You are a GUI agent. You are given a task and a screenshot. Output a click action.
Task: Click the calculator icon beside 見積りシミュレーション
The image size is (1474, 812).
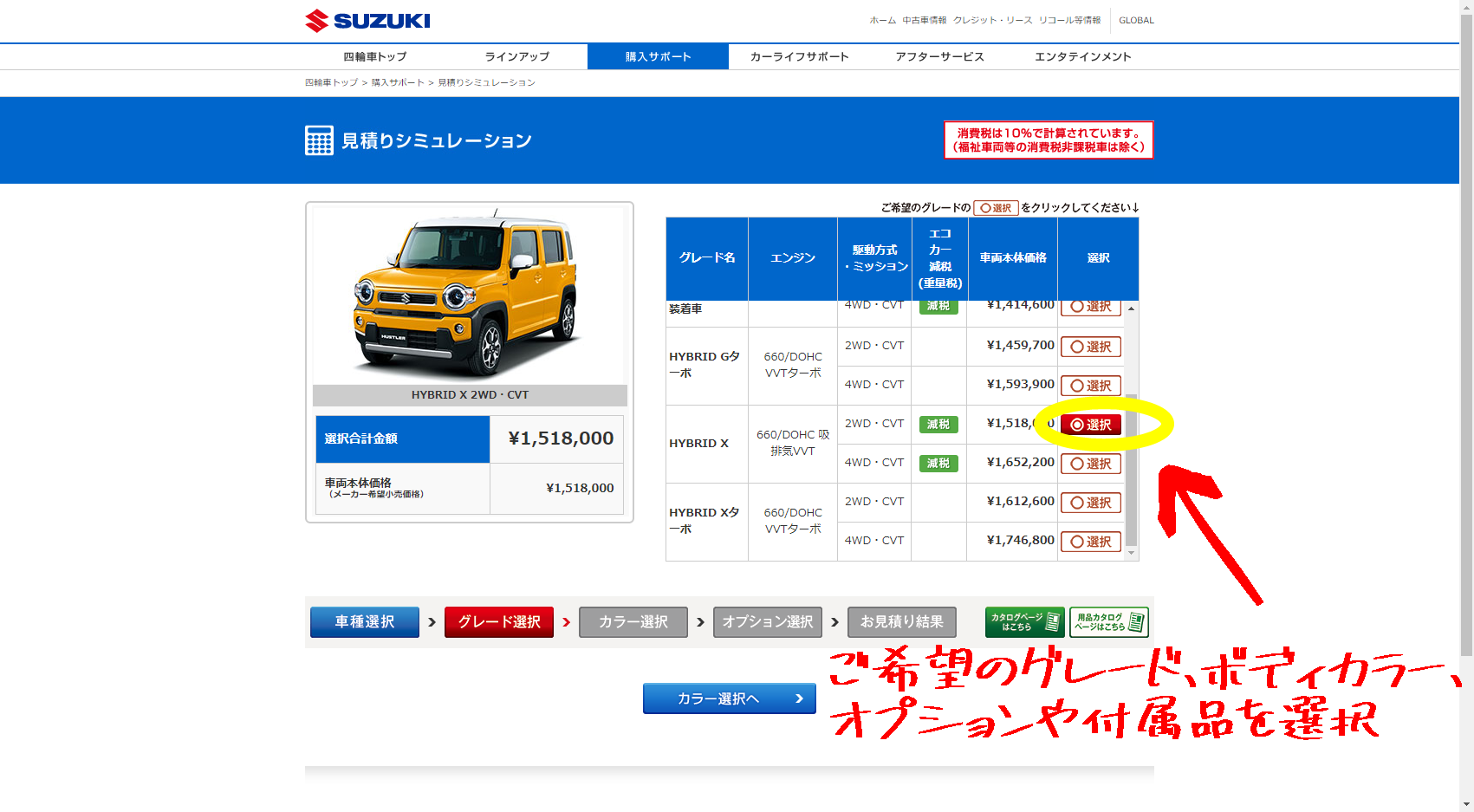(x=319, y=140)
